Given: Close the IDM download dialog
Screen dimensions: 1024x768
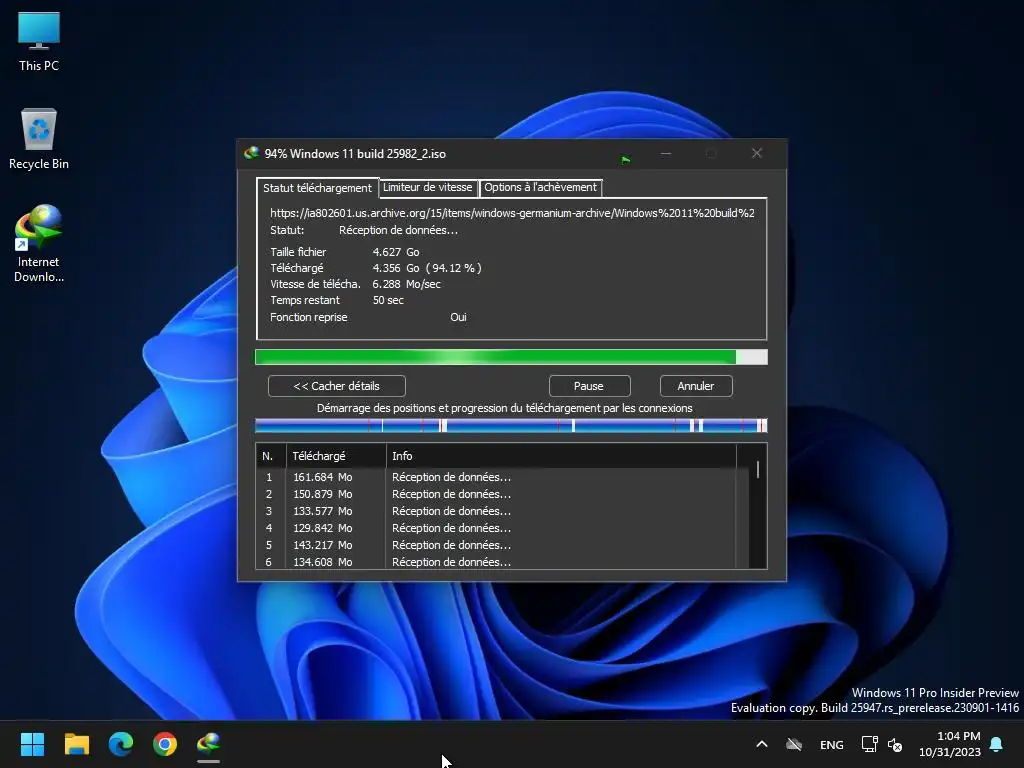Looking at the screenshot, I should (757, 153).
